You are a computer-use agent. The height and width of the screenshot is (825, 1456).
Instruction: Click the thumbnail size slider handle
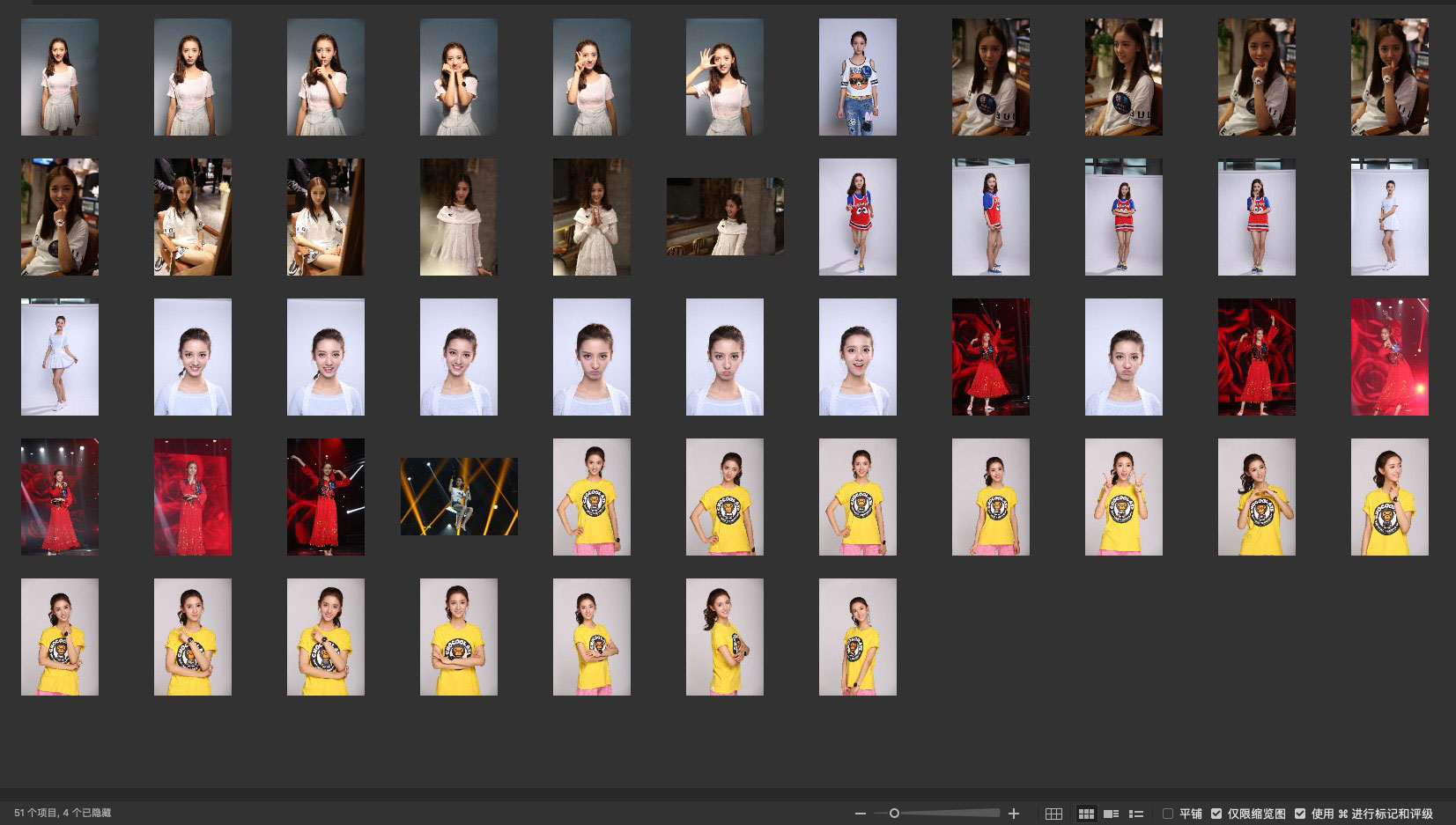click(x=894, y=814)
